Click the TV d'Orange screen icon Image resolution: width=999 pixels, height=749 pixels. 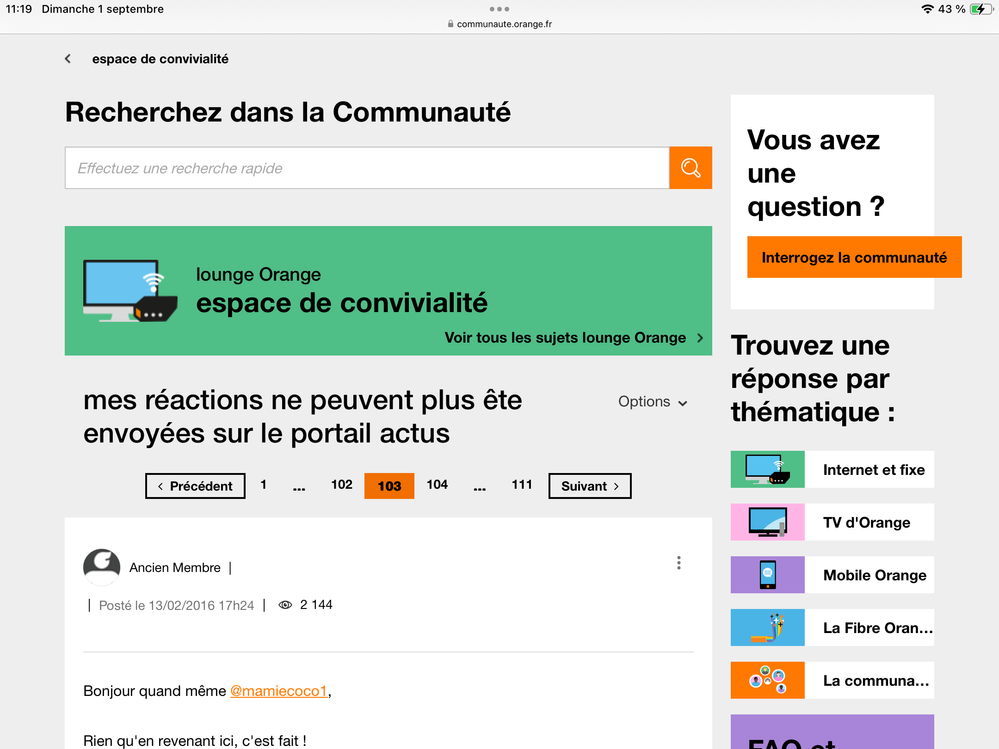(x=768, y=522)
